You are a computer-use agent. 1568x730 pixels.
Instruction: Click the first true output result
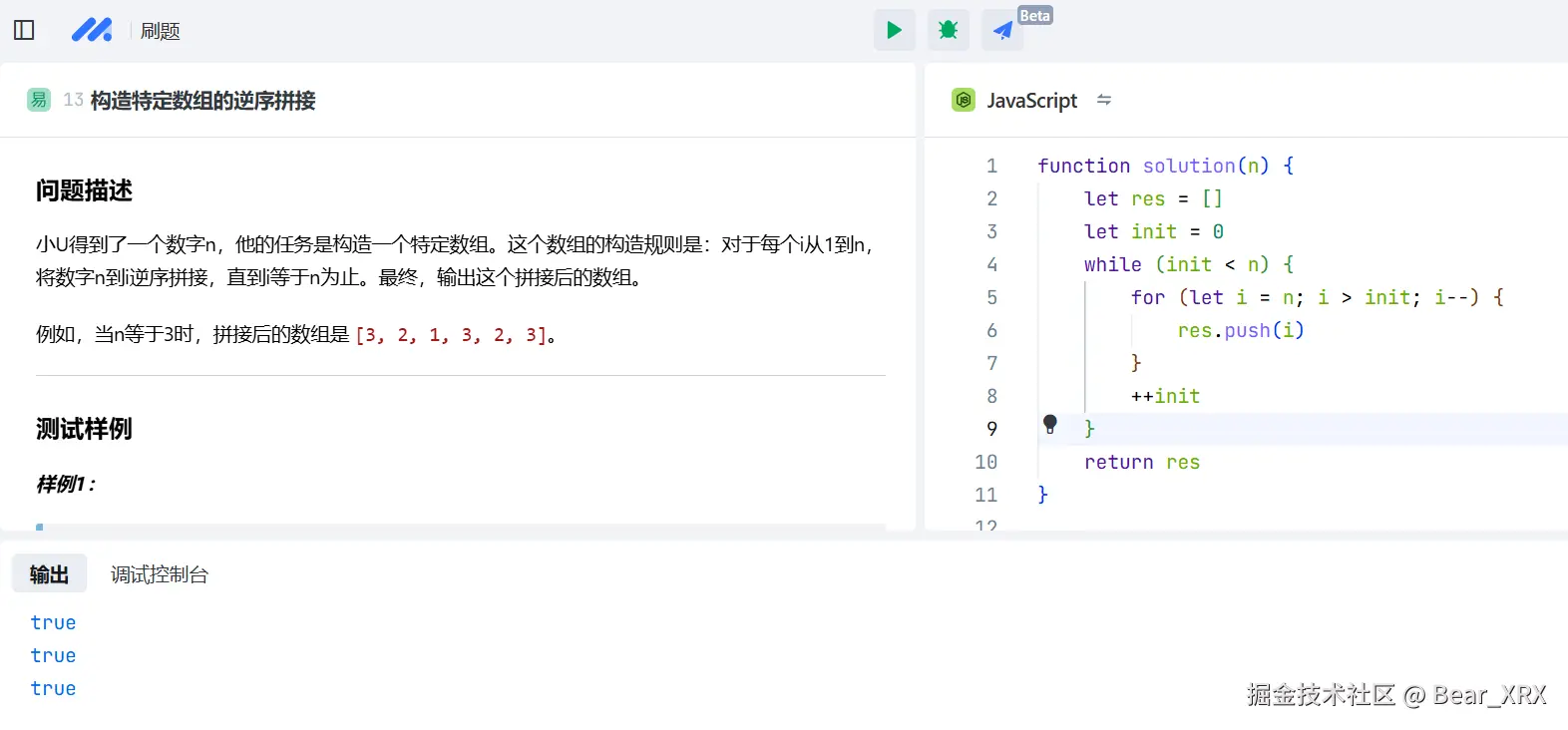(53, 622)
